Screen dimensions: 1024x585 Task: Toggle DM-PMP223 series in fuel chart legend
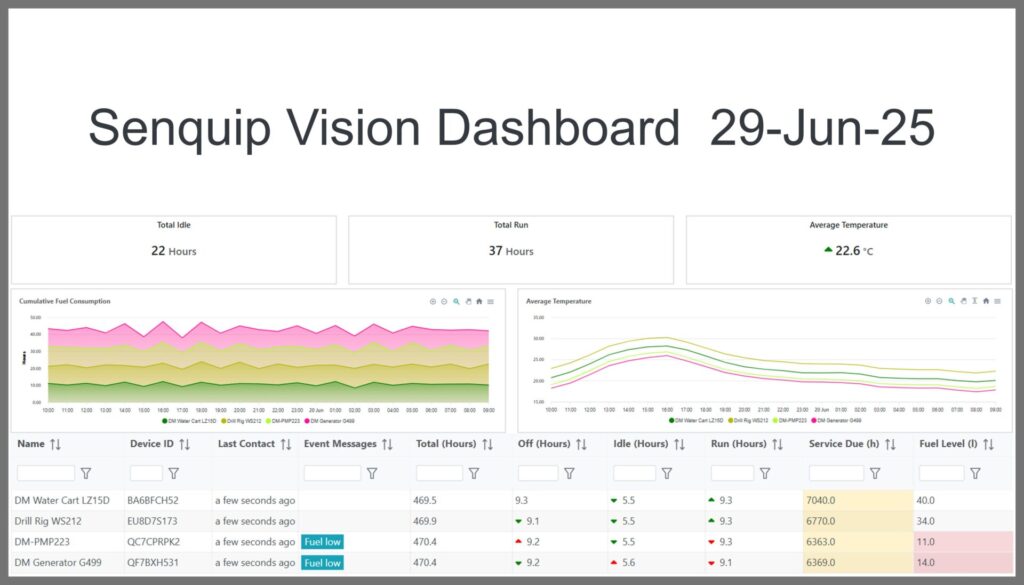coord(283,421)
